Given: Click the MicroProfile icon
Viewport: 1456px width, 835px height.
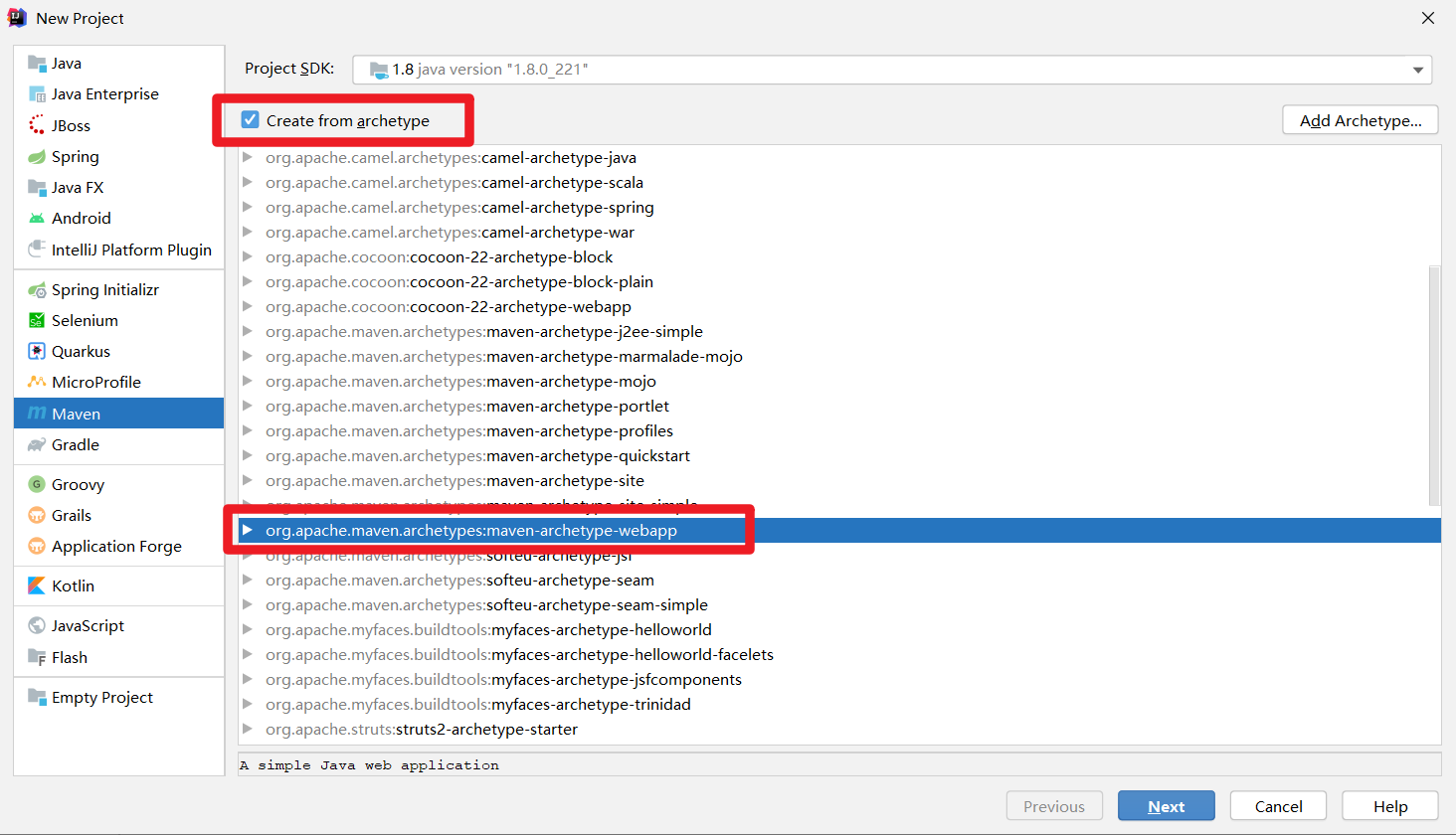Looking at the screenshot, I should [37, 383].
